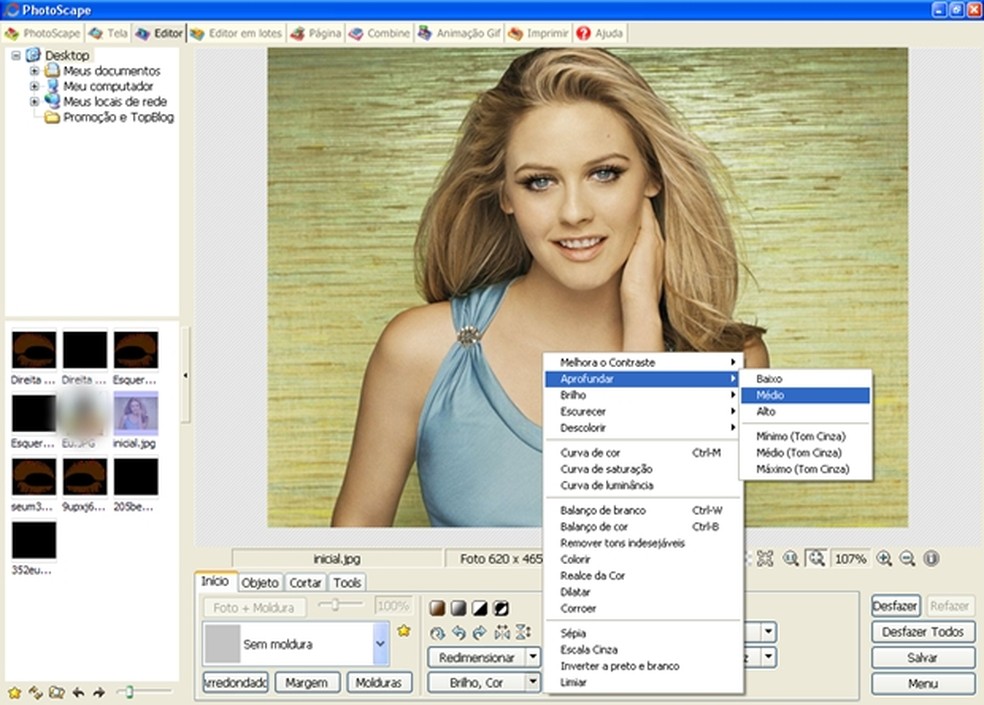This screenshot has height=705, width=984.
Task: Click the back arrow under thumbnail panel
Action: [78, 692]
